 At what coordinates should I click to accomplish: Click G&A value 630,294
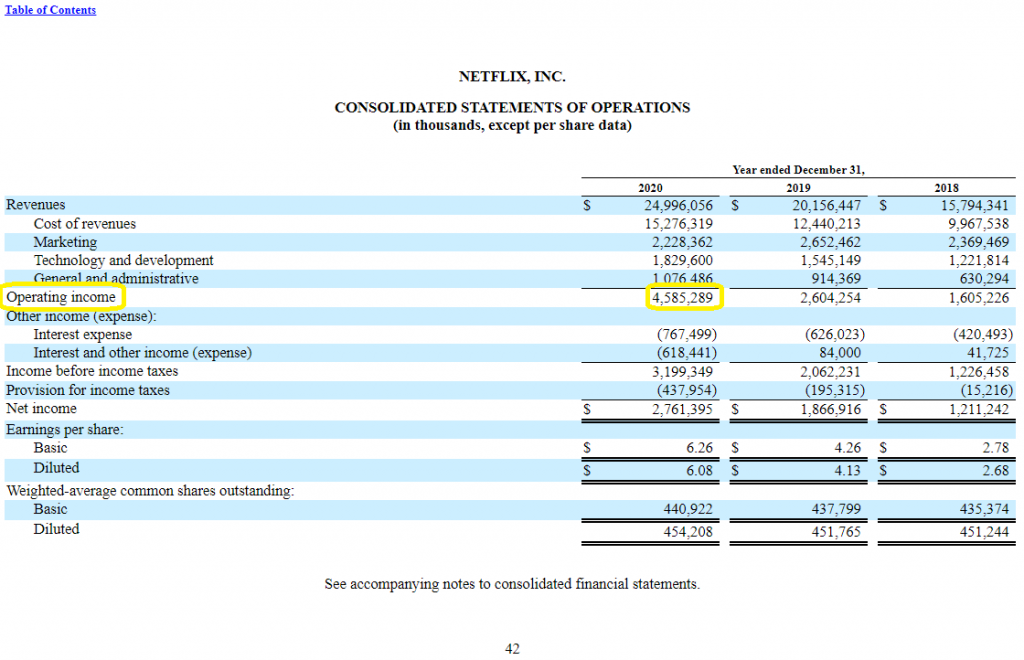pyautogui.click(x=985, y=279)
